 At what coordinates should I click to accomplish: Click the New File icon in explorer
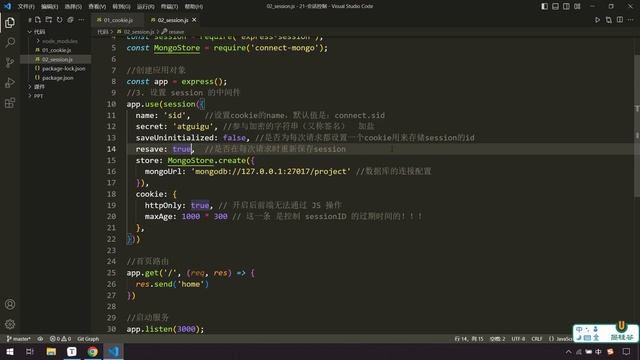[x=38, y=20]
